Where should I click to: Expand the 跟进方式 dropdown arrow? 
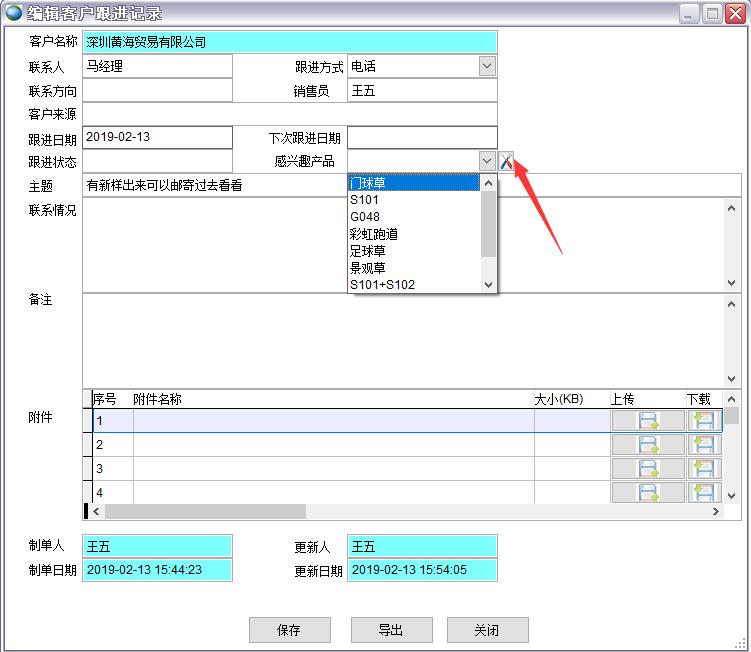pyautogui.click(x=487, y=66)
